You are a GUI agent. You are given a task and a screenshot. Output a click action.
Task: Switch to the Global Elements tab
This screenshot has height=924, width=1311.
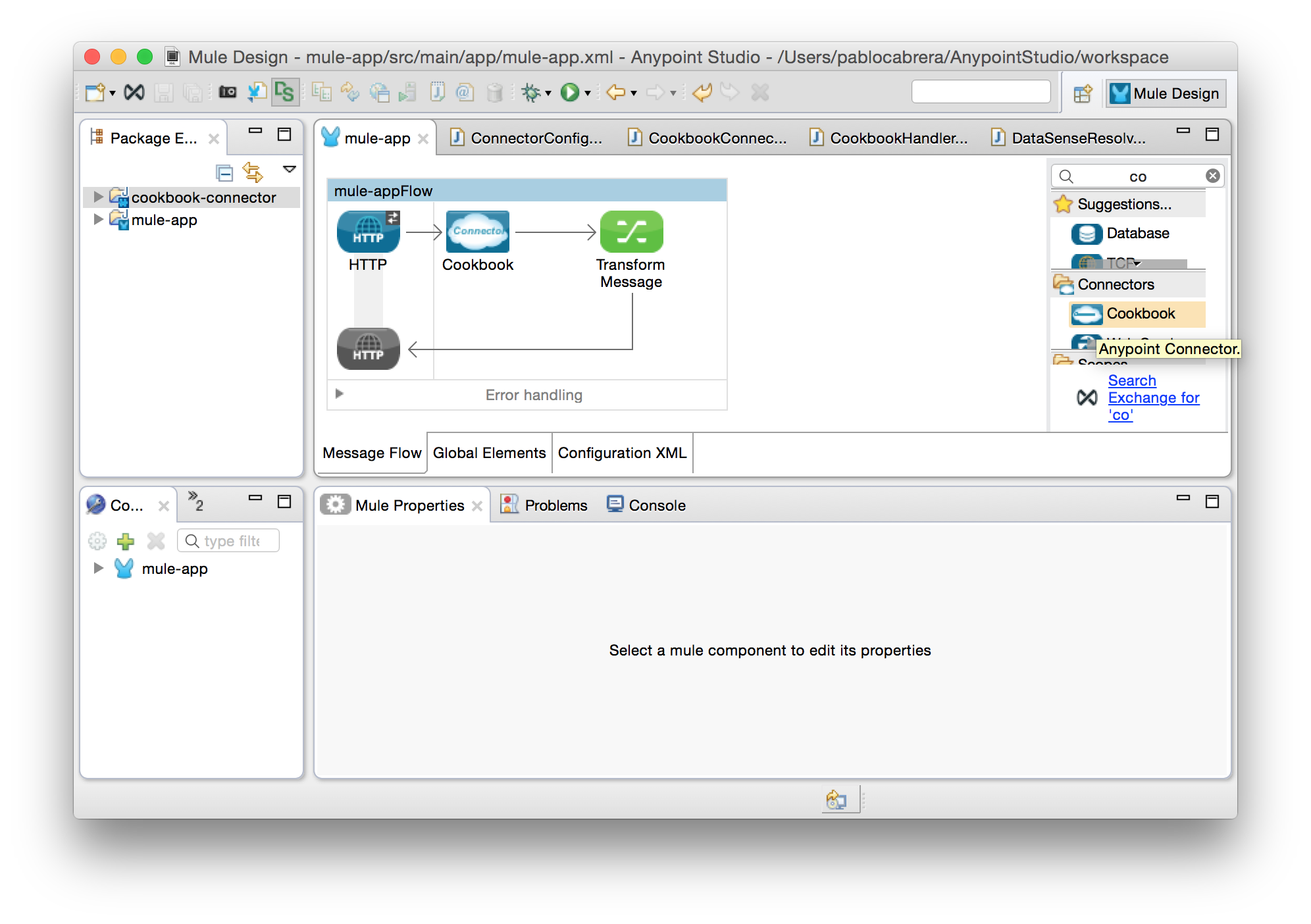489,453
